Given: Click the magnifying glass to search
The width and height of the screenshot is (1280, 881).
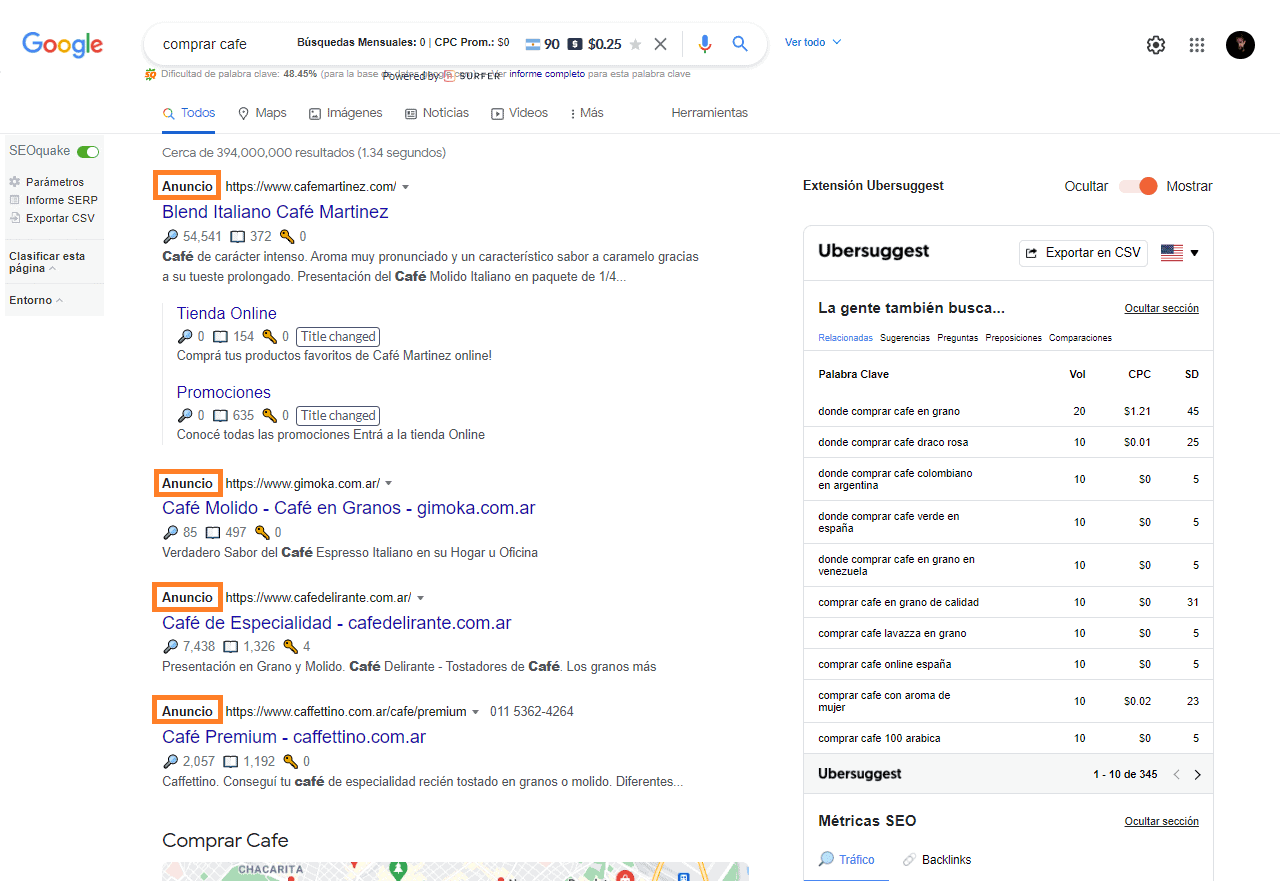Looking at the screenshot, I should (x=740, y=44).
